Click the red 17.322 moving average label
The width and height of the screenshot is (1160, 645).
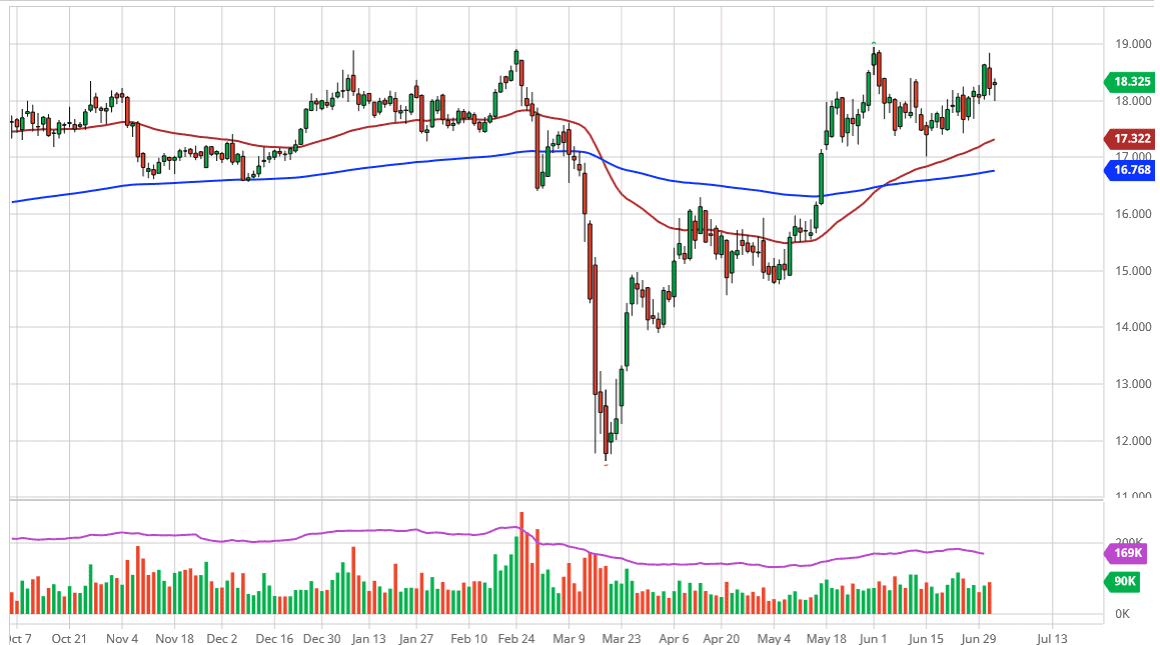pyautogui.click(x=1130, y=139)
